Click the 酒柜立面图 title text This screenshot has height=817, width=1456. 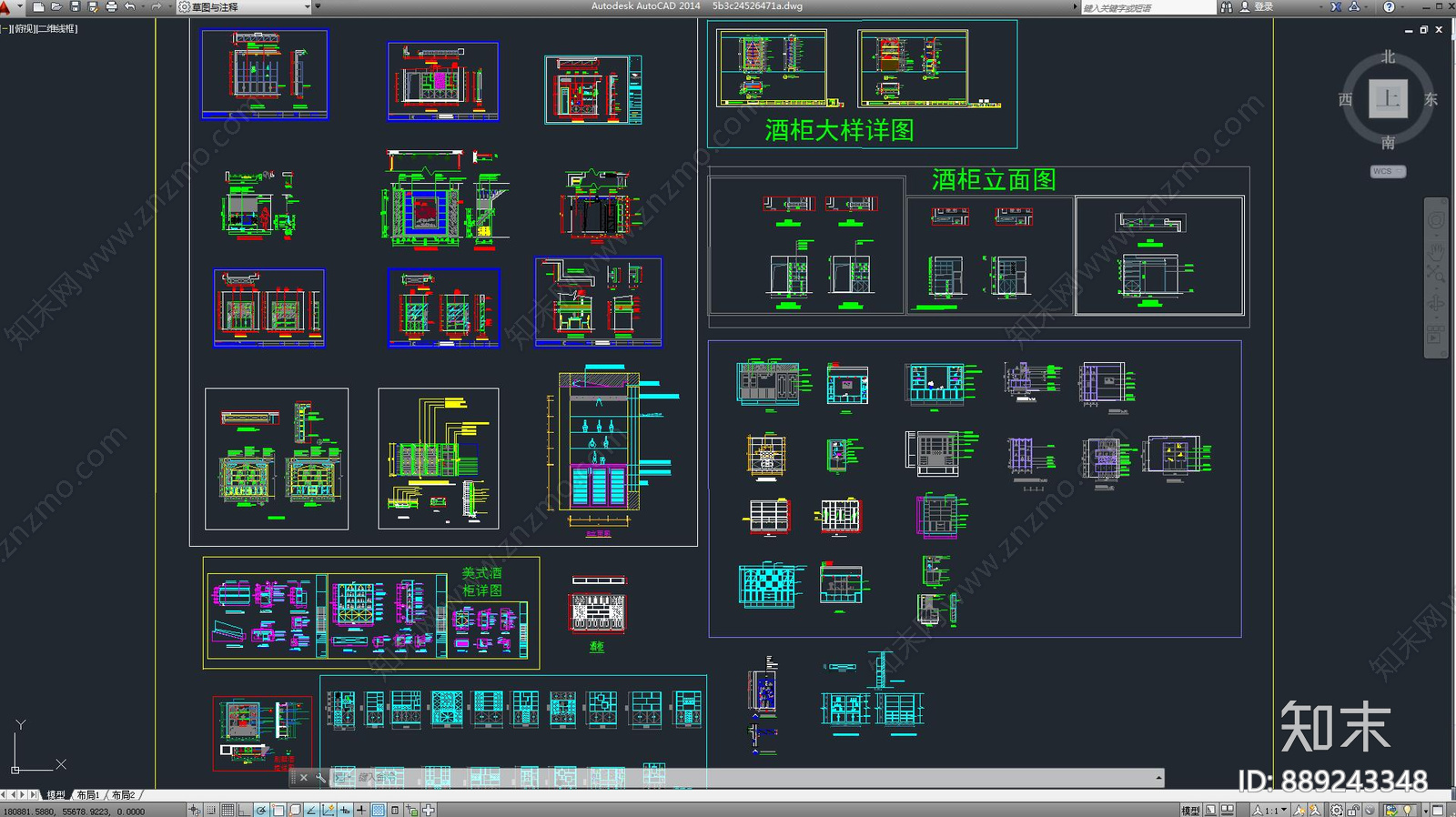[x=994, y=180]
